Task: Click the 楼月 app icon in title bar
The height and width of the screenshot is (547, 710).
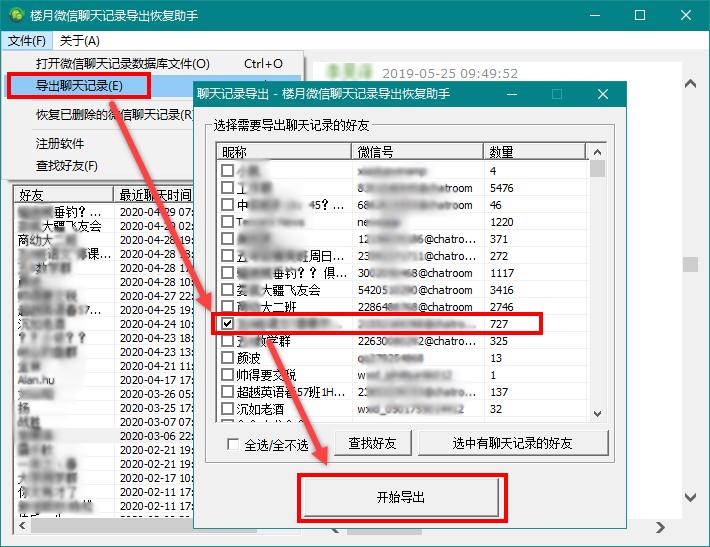Action: tap(17, 15)
